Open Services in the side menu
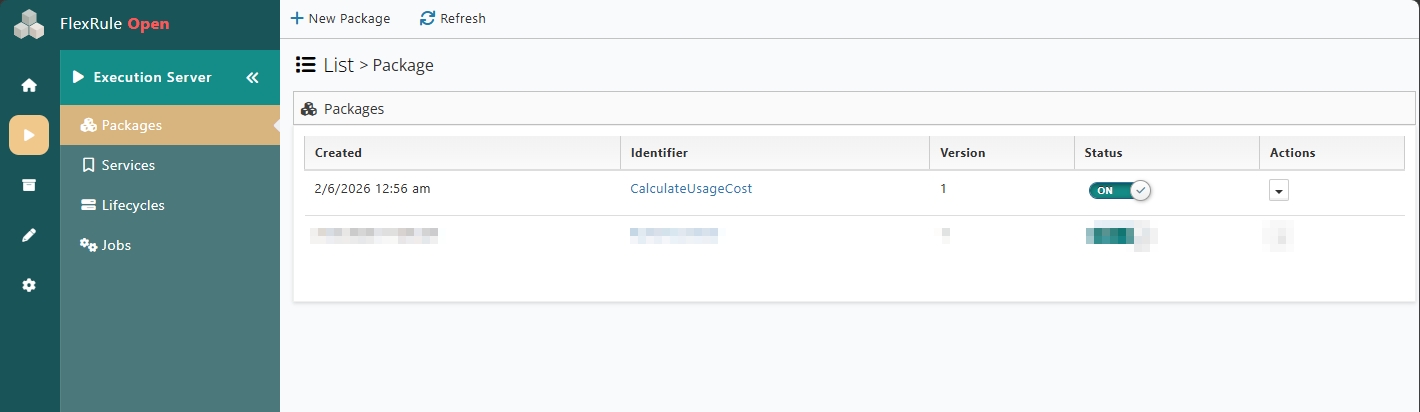The width and height of the screenshot is (1420, 412). pyautogui.click(x=170, y=165)
